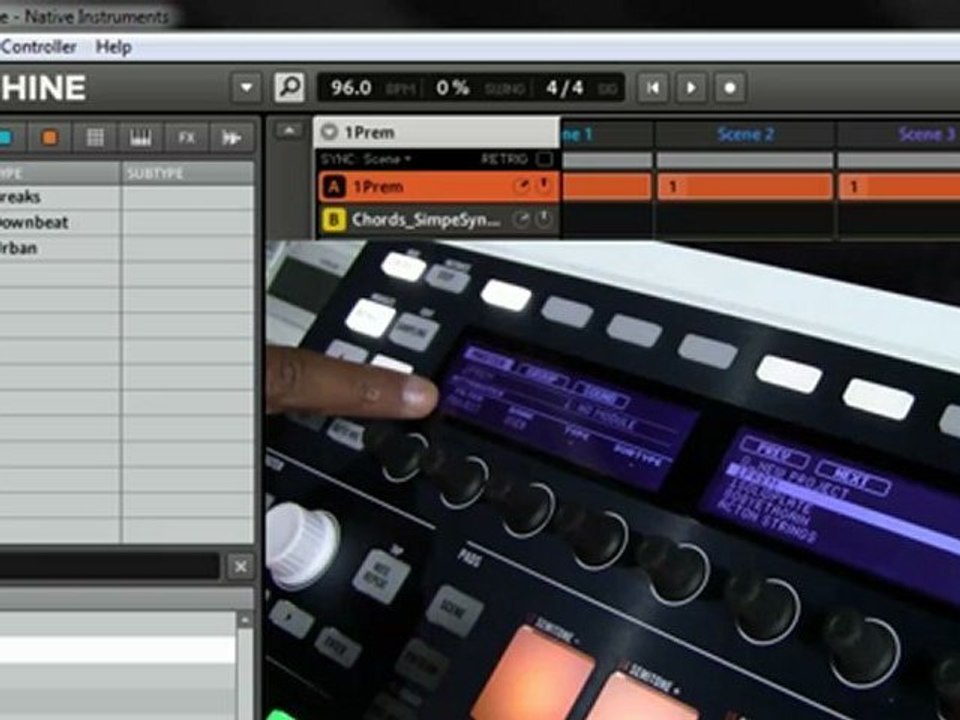This screenshot has height=720, width=960.
Task: Select the grid pattern browser filter icon
Action: pos(95,137)
